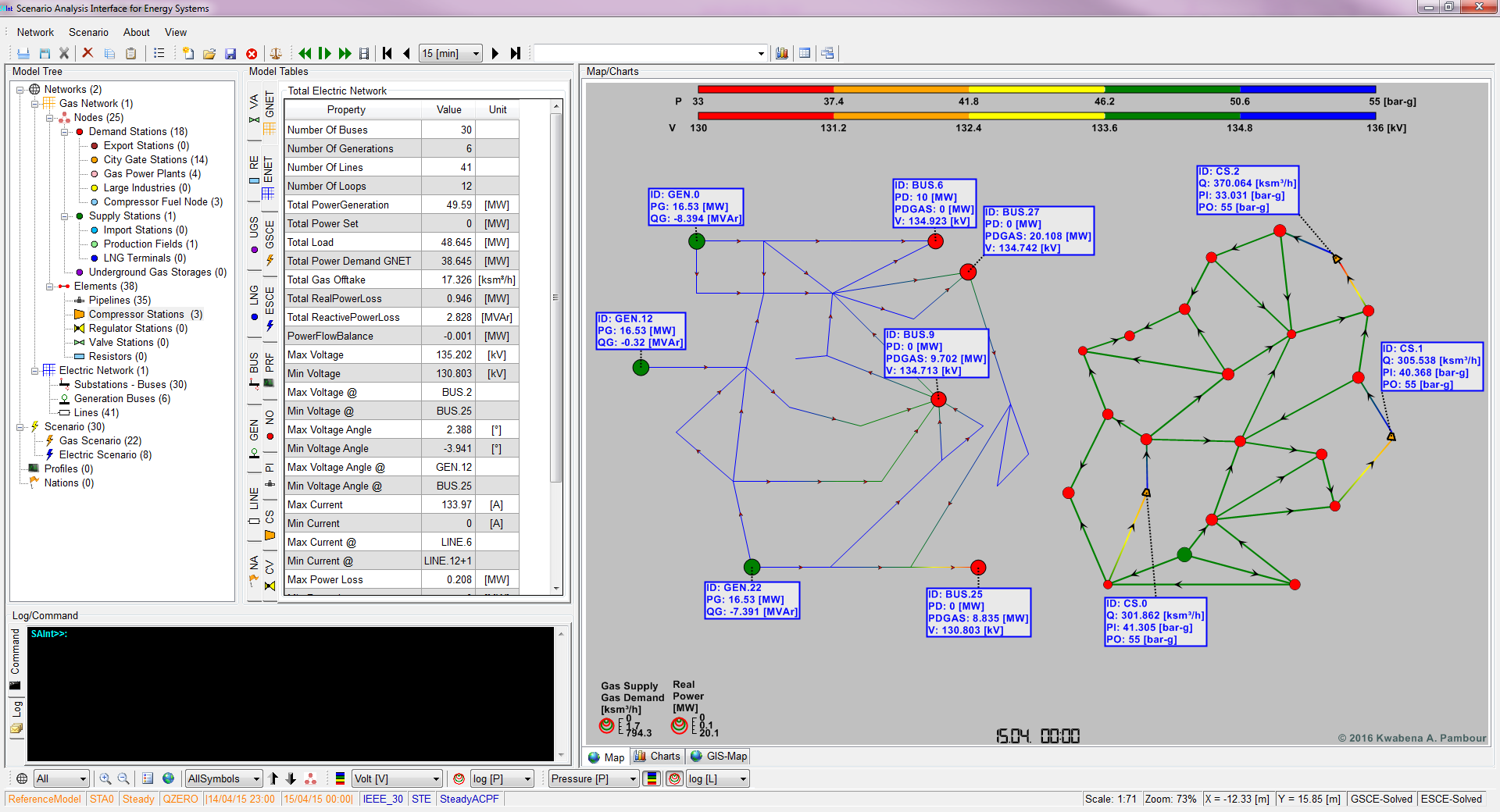Click the red stop simulation icon

click(x=252, y=54)
